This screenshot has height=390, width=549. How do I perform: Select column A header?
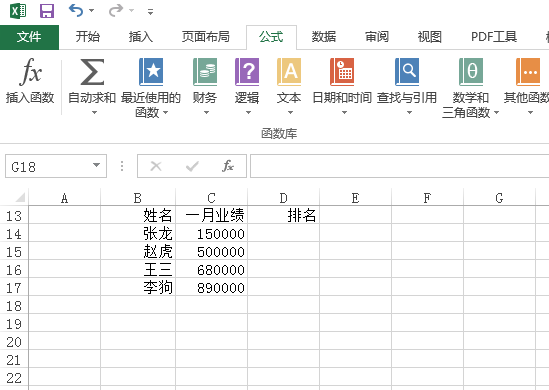pyautogui.click(x=64, y=198)
